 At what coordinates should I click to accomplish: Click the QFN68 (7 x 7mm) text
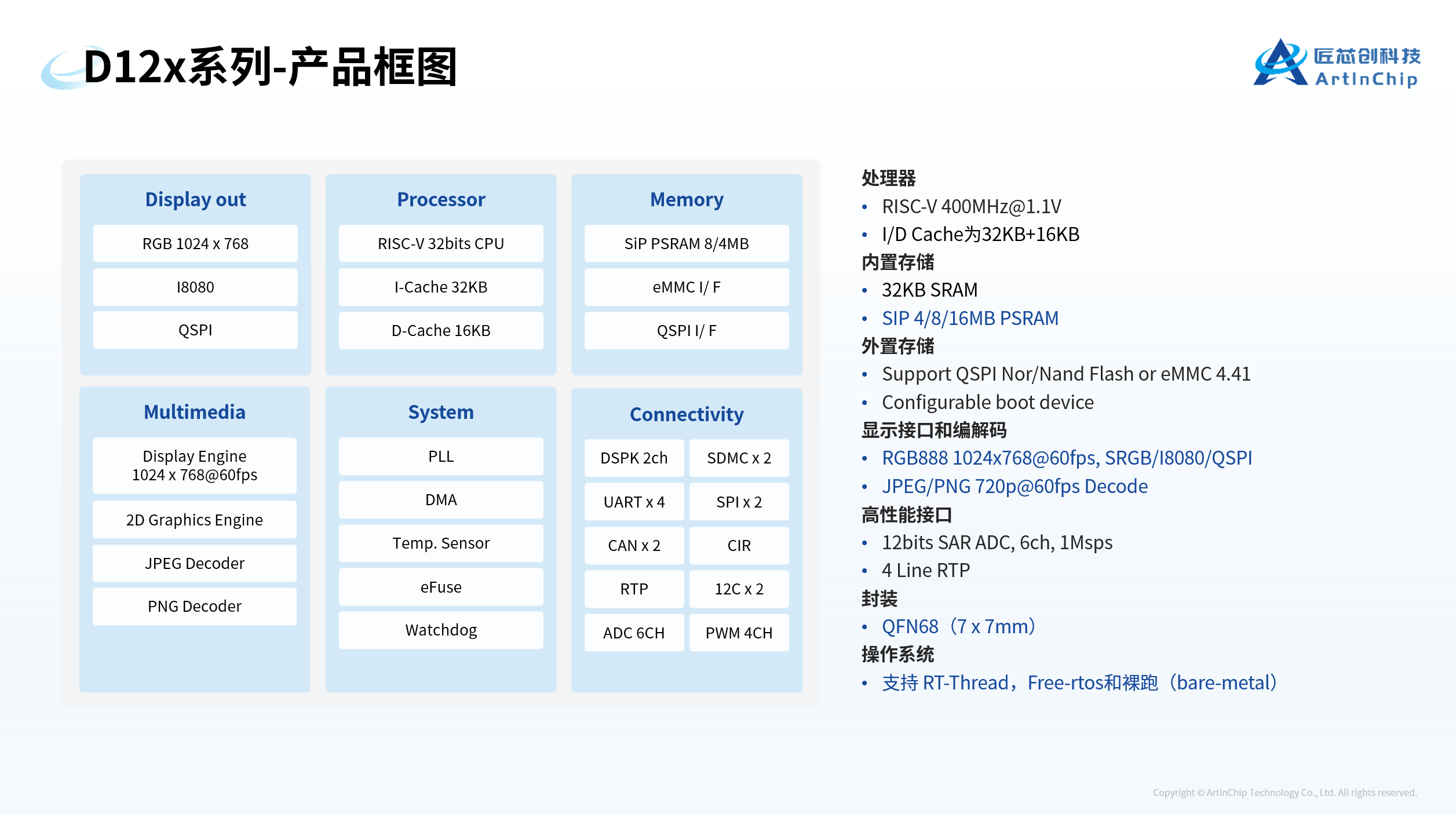coord(959,626)
